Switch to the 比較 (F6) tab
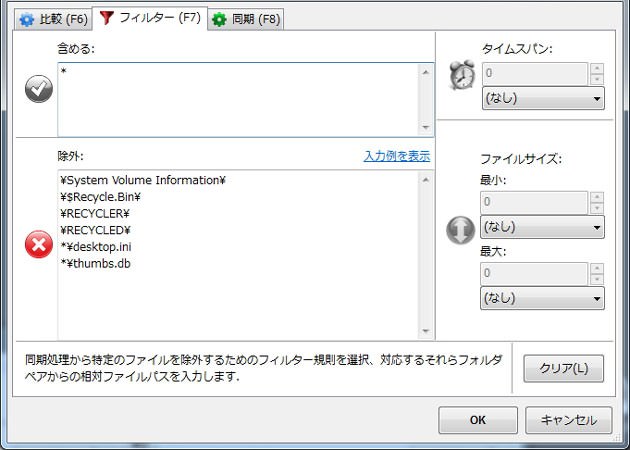630x450 pixels. pyautogui.click(x=54, y=19)
